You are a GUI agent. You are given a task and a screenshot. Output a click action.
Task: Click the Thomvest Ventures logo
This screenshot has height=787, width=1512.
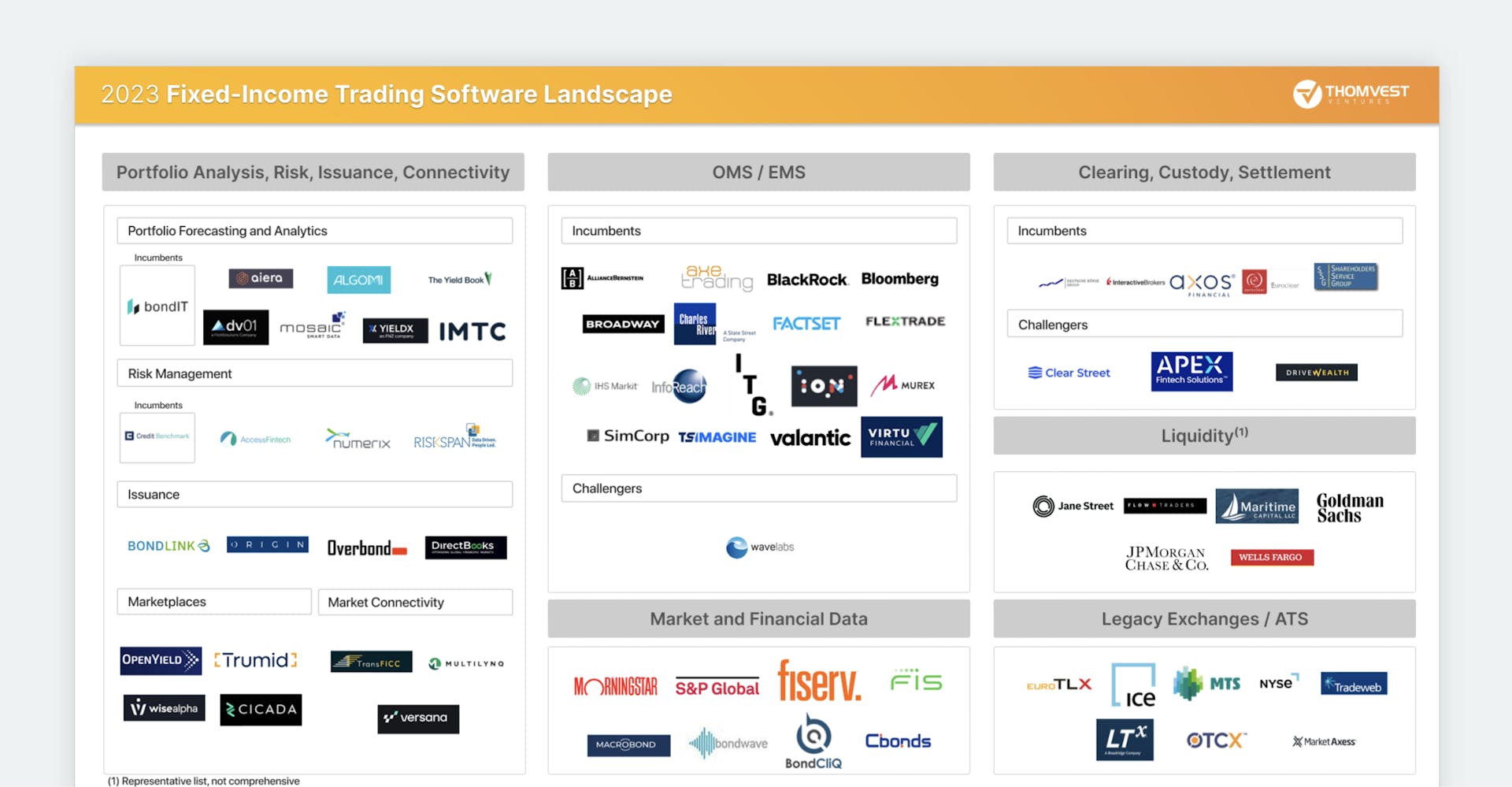pyautogui.click(x=1351, y=94)
